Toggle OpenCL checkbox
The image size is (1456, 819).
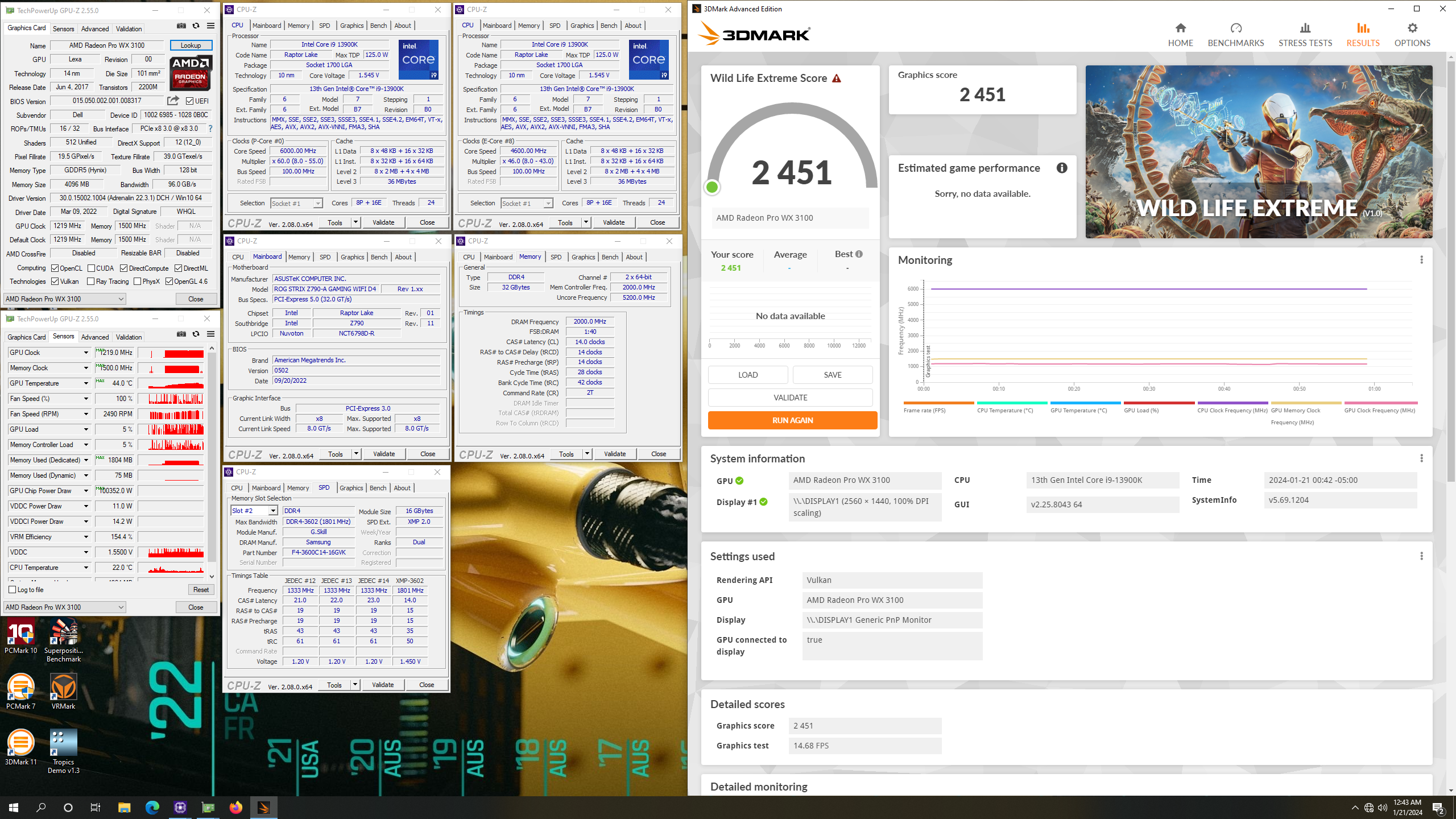[x=55, y=268]
